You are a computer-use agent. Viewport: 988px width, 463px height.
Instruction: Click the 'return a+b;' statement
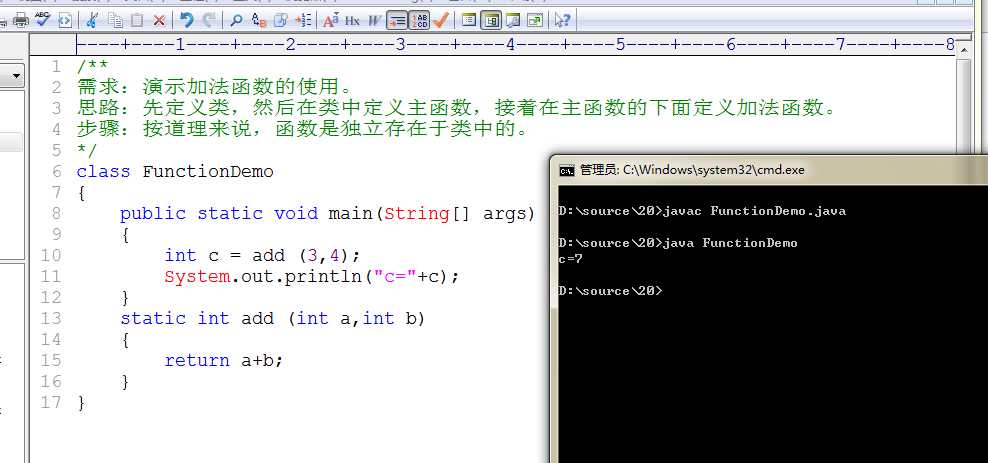[x=224, y=360]
